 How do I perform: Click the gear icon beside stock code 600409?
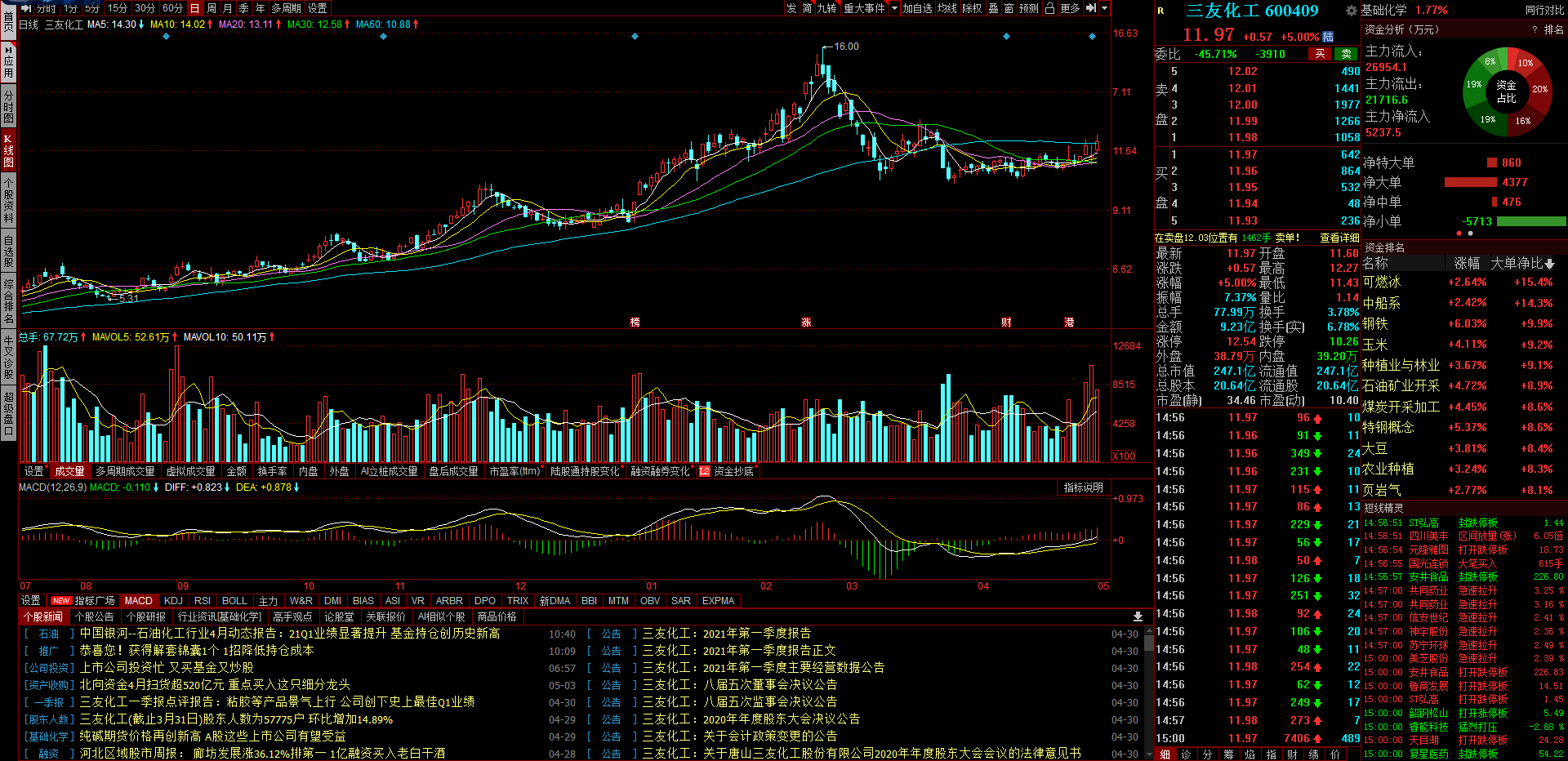click(1351, 11)
